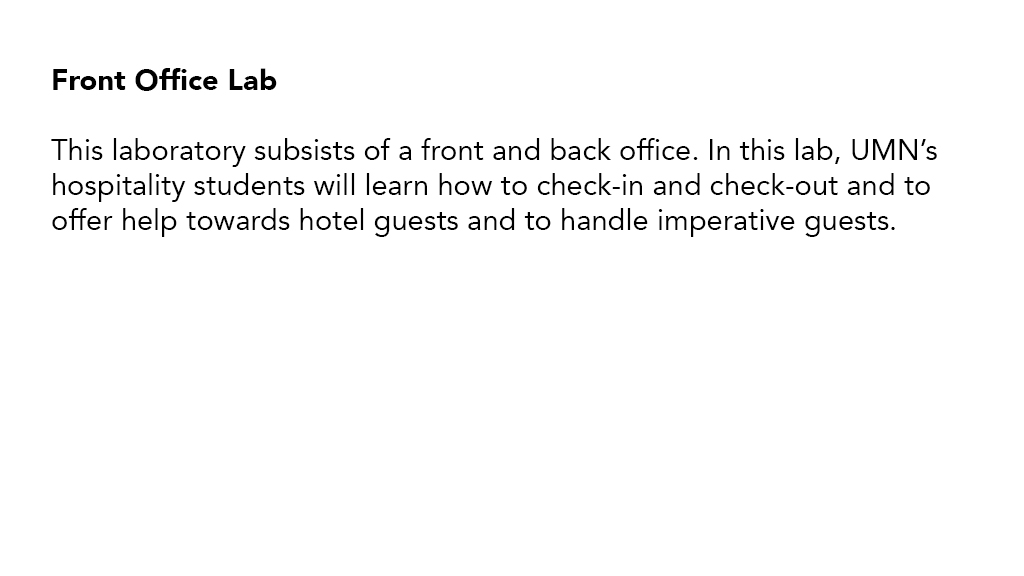Click the word 'Lab' in the heading
The width and height of the screenshot is (1024, 576).
pyautogui.click(x=252, y=80)
